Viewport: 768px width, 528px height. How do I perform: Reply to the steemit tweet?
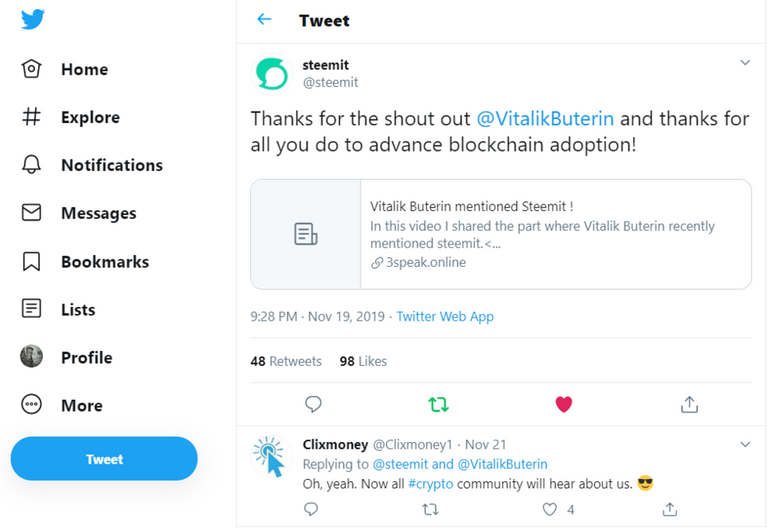pos(313,404)
